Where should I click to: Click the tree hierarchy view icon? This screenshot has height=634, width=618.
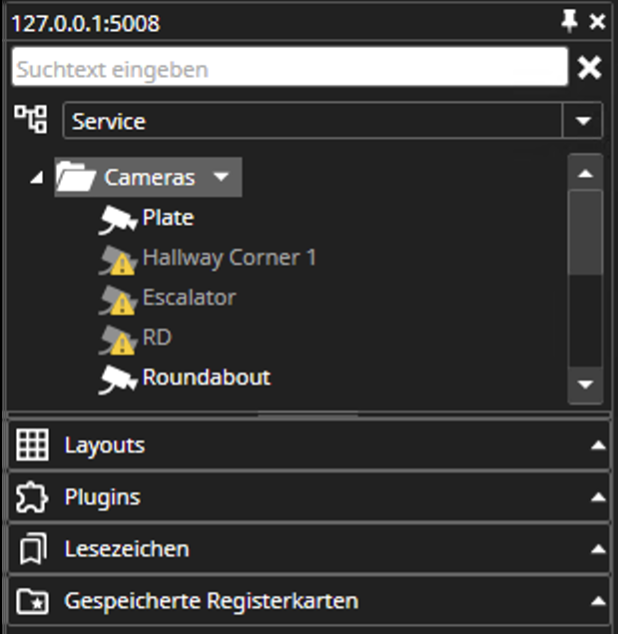coord(31,119)
